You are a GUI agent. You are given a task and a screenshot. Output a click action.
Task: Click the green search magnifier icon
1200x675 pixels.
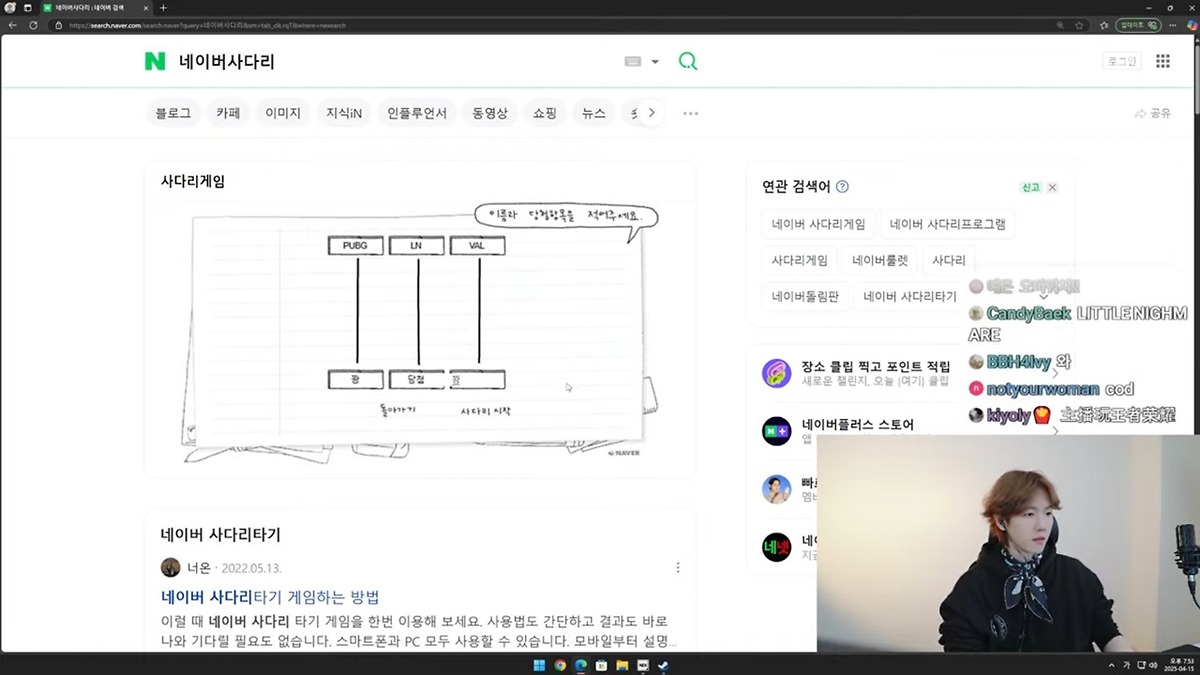688,62
